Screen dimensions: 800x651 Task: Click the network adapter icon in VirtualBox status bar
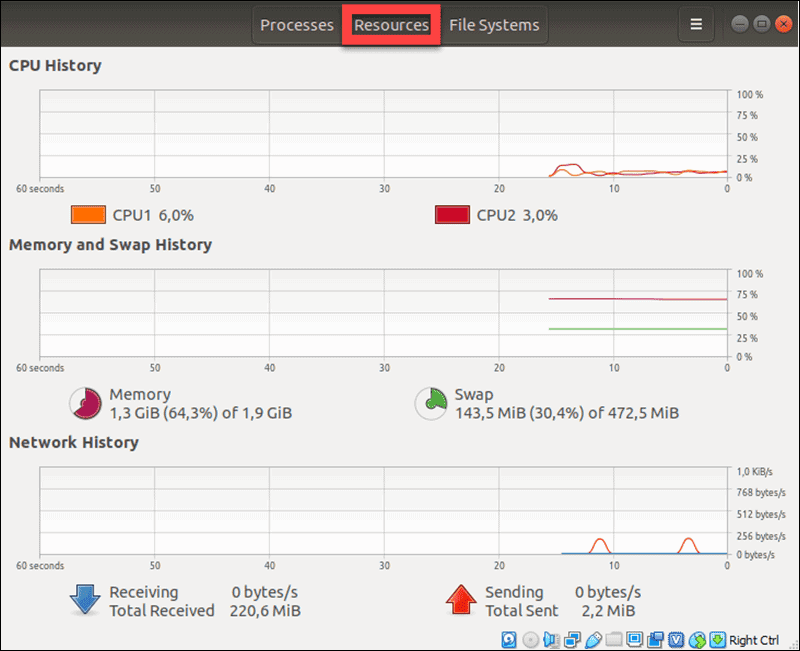[x=570, y=639]
